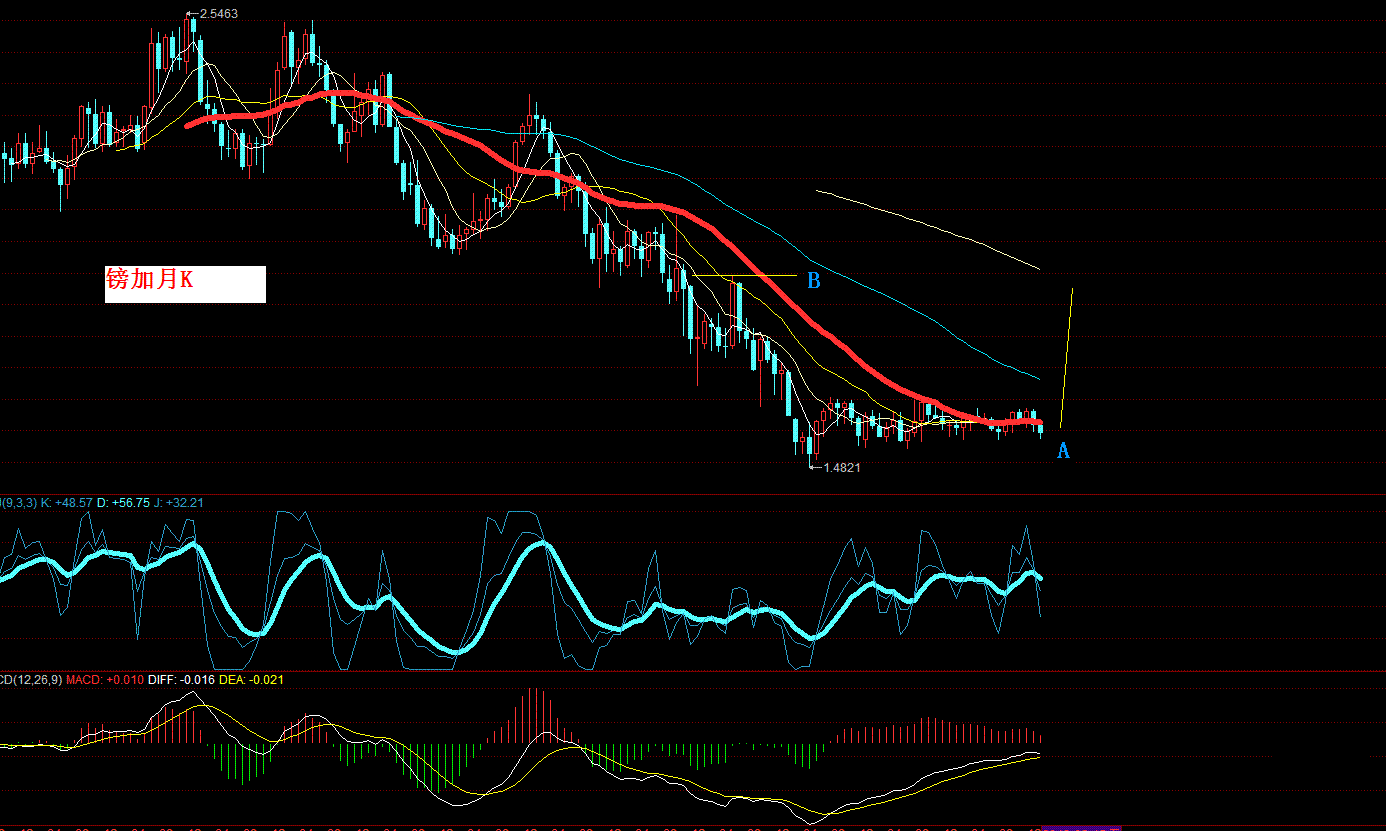
Task: Click the DIFF: -0.016 readout
Action: (x=180, y=680)
